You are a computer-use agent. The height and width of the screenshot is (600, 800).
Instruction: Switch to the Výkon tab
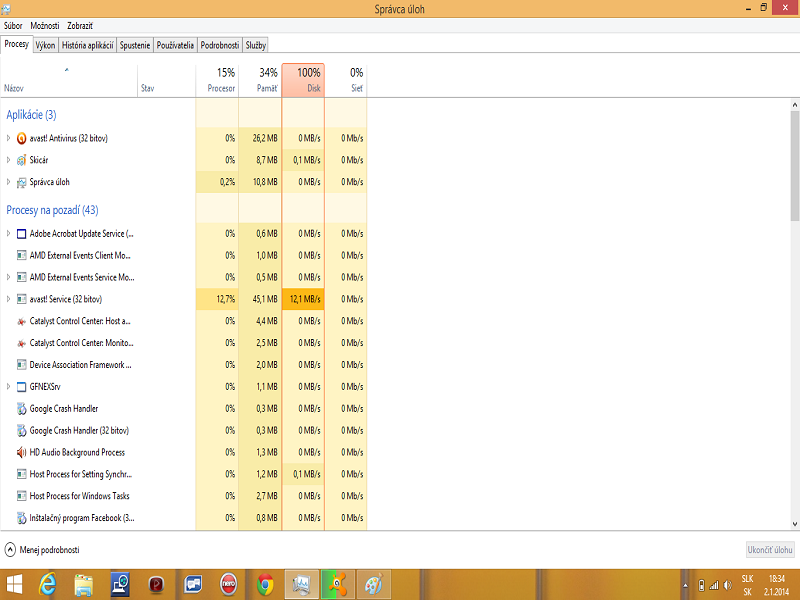point(45,45)
